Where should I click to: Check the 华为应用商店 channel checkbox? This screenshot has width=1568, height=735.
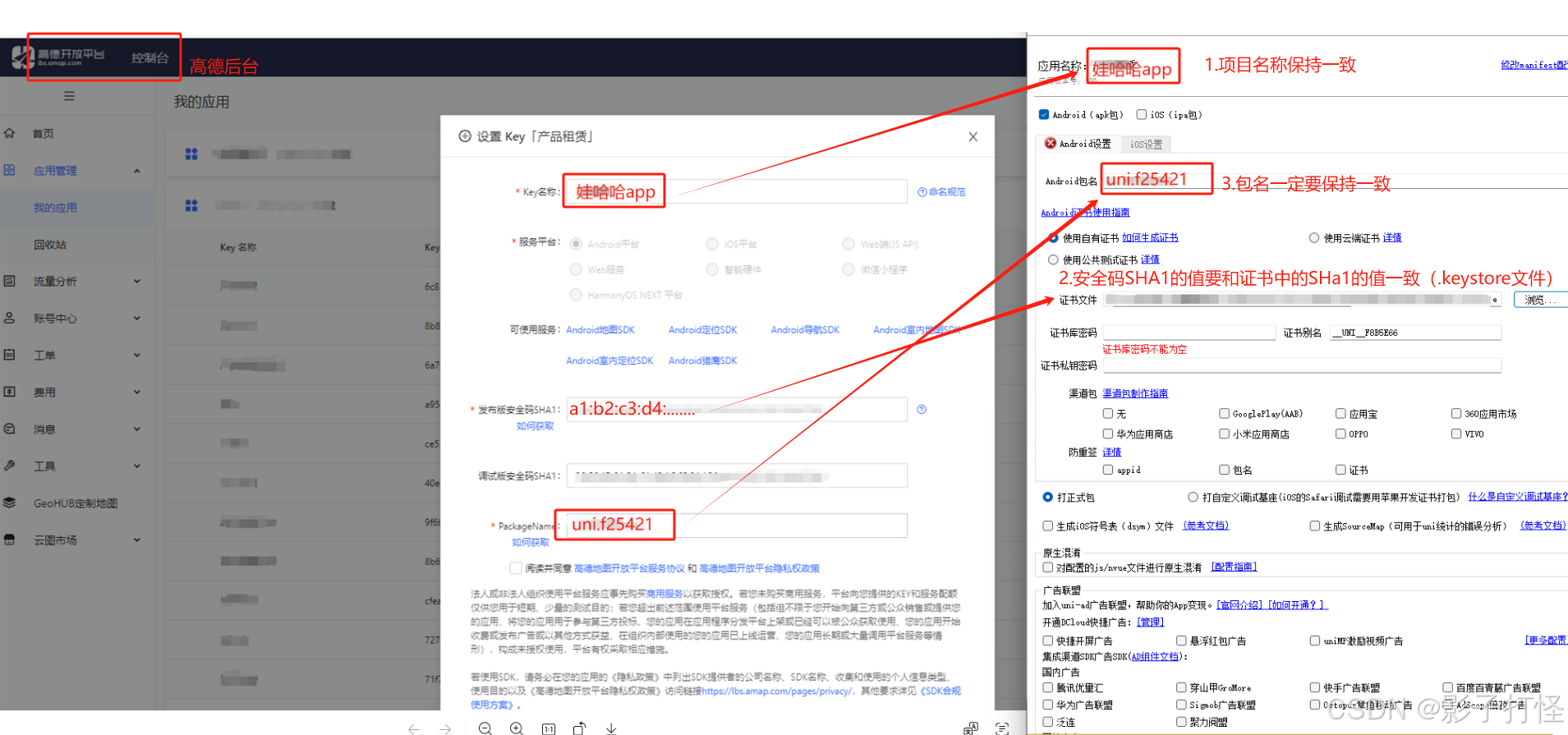(x=1108, y=434)
